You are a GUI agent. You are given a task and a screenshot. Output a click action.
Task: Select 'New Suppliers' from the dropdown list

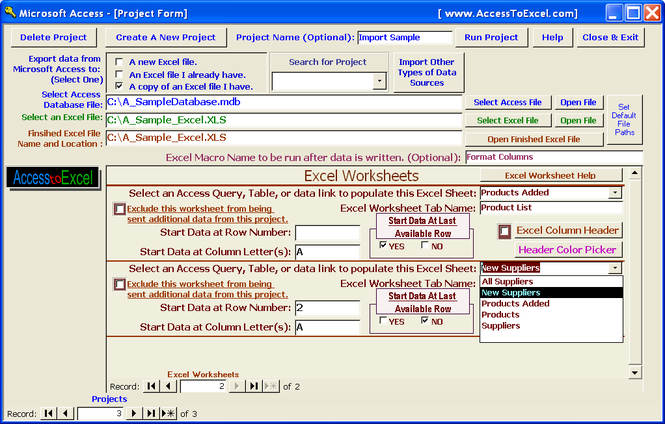tap(551, 293)
